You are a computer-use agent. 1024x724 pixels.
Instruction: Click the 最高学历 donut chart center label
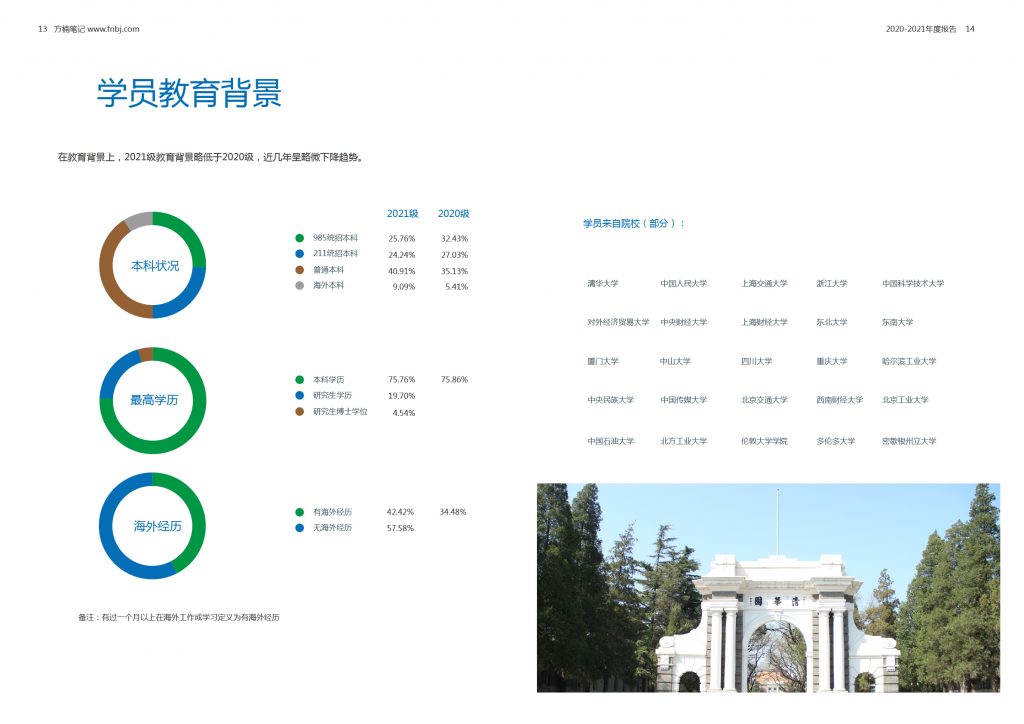tap(154, 400)
